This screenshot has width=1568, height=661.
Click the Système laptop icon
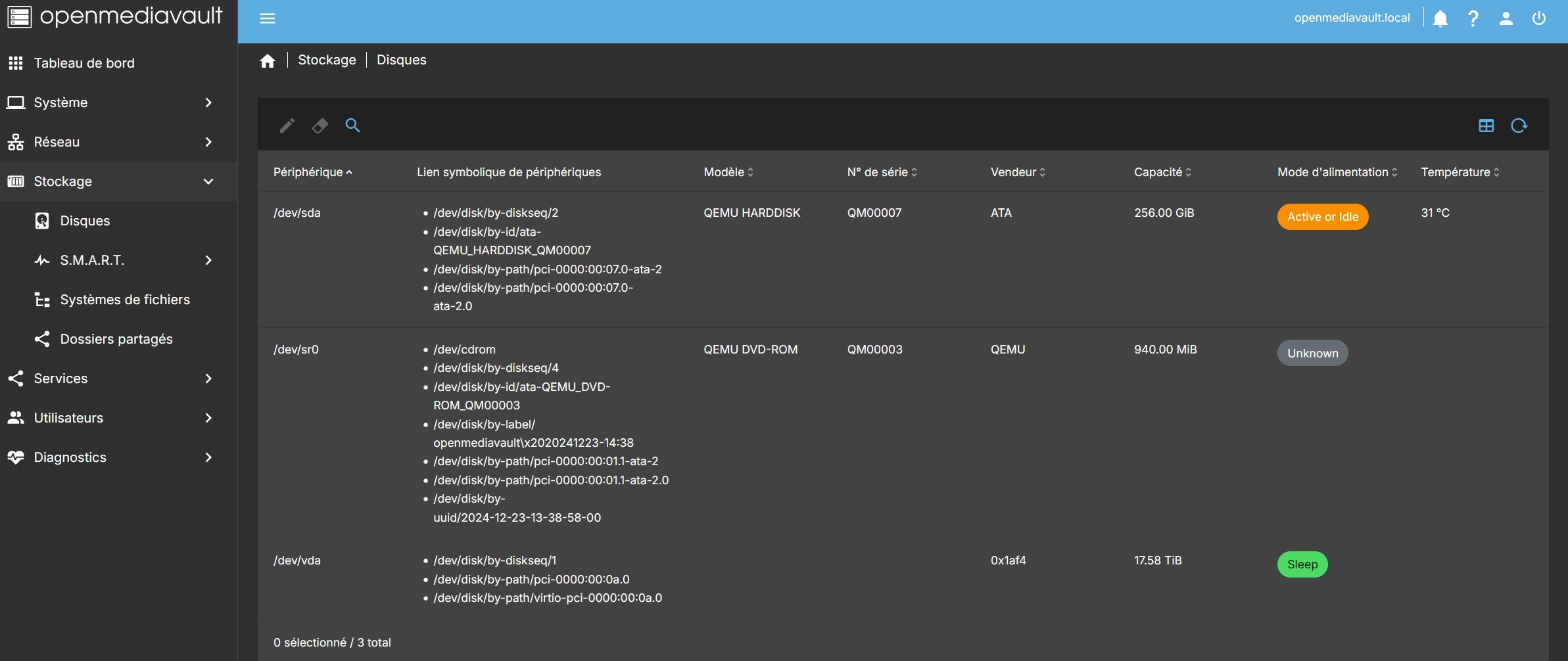click(x=16, y=103)
